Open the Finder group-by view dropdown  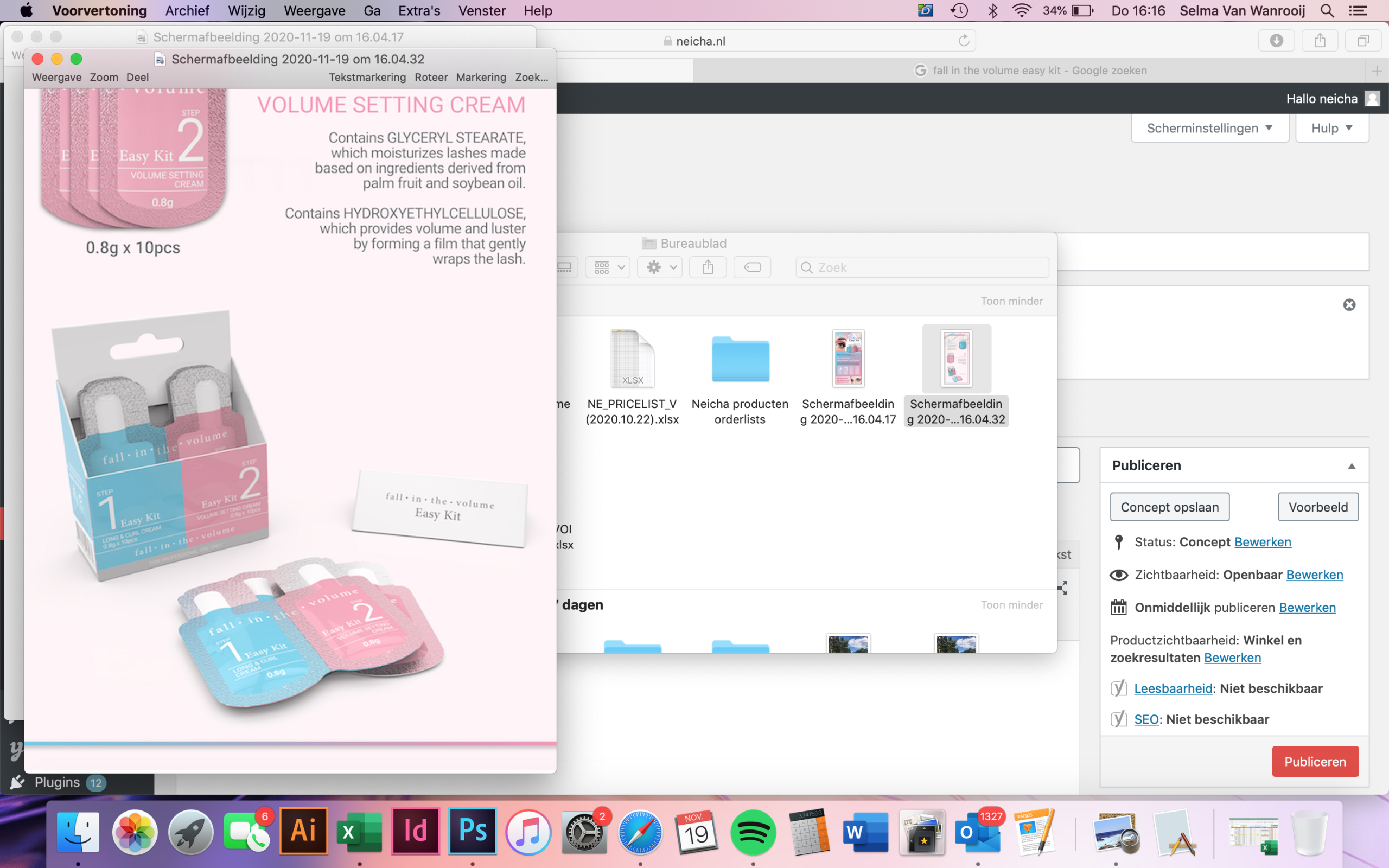[608, 267]
